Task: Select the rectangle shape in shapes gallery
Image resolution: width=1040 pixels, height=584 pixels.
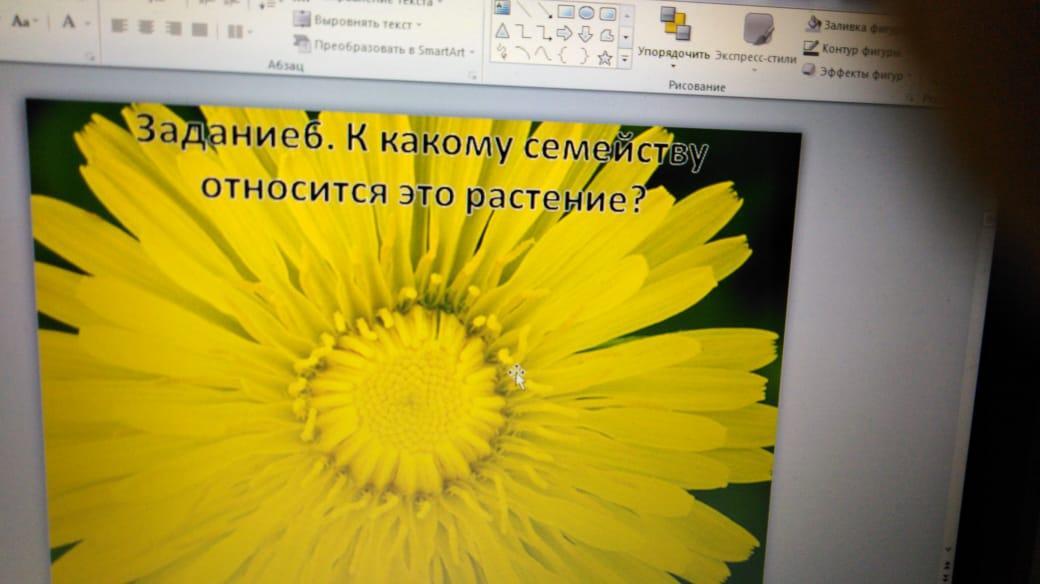Action: (x=565, y=12)
